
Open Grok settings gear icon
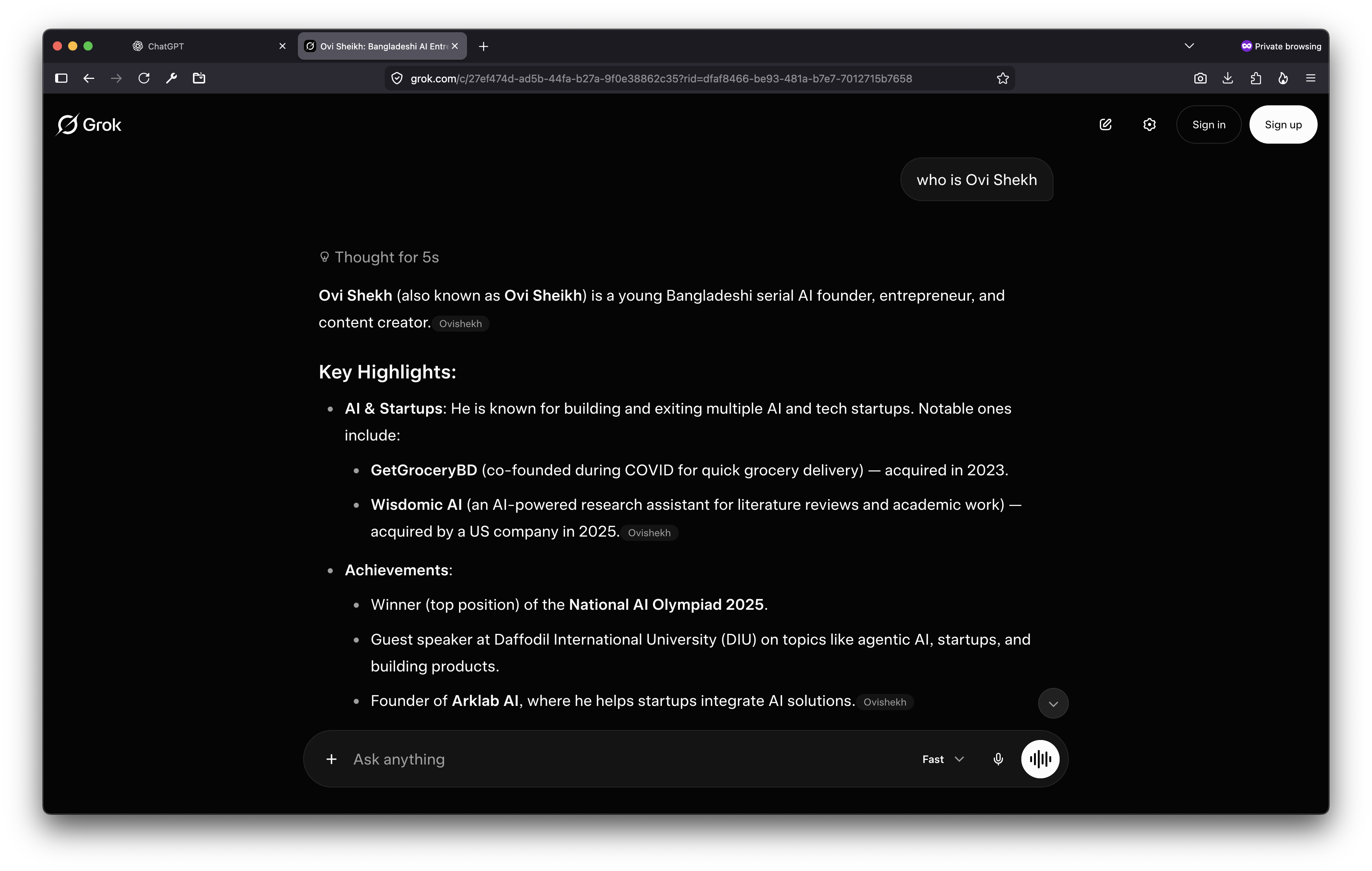coord(1149,124)
